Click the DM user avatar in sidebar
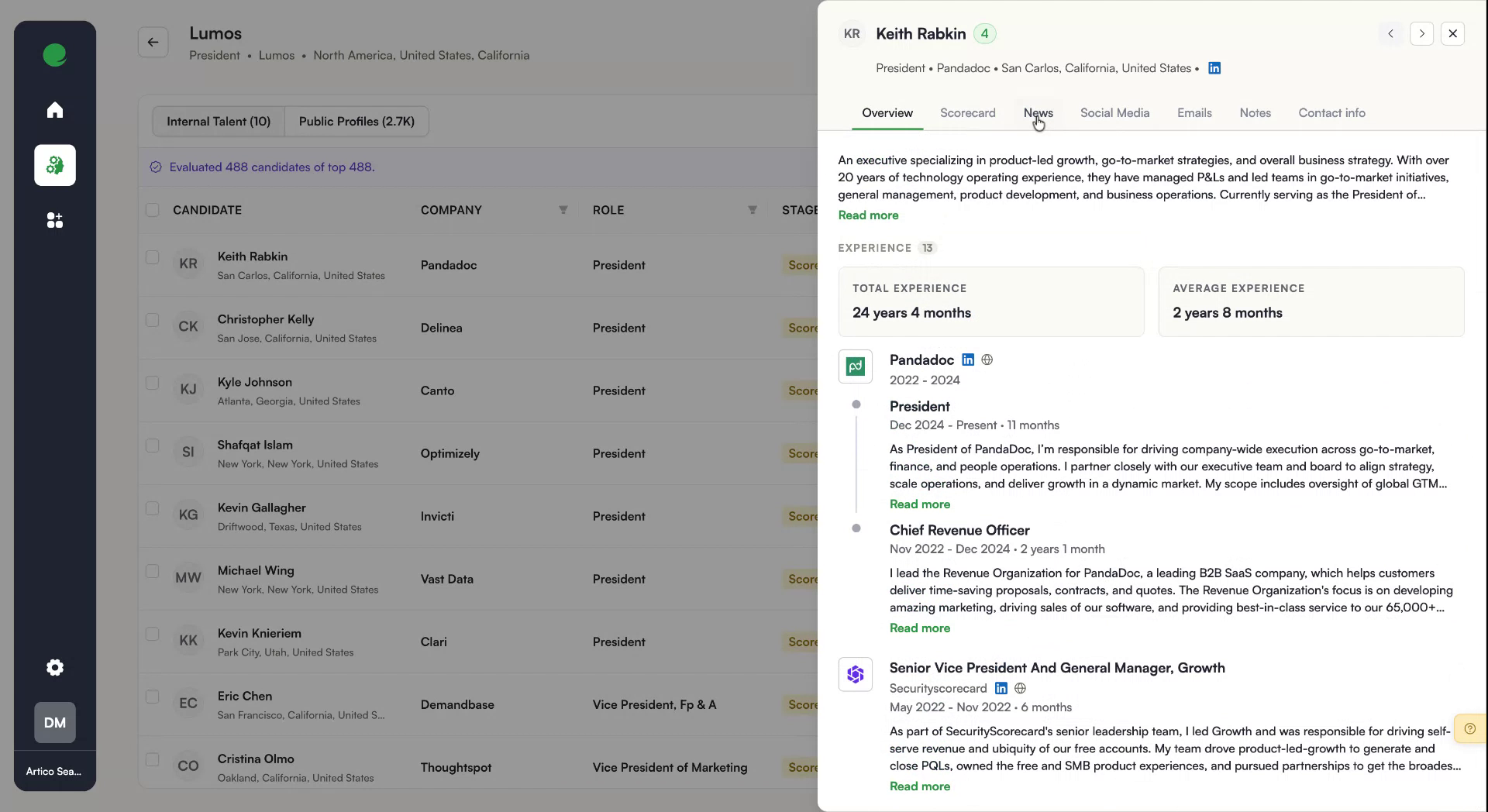The width and height of the screenshot is (1488, 812). click(54, 722)
